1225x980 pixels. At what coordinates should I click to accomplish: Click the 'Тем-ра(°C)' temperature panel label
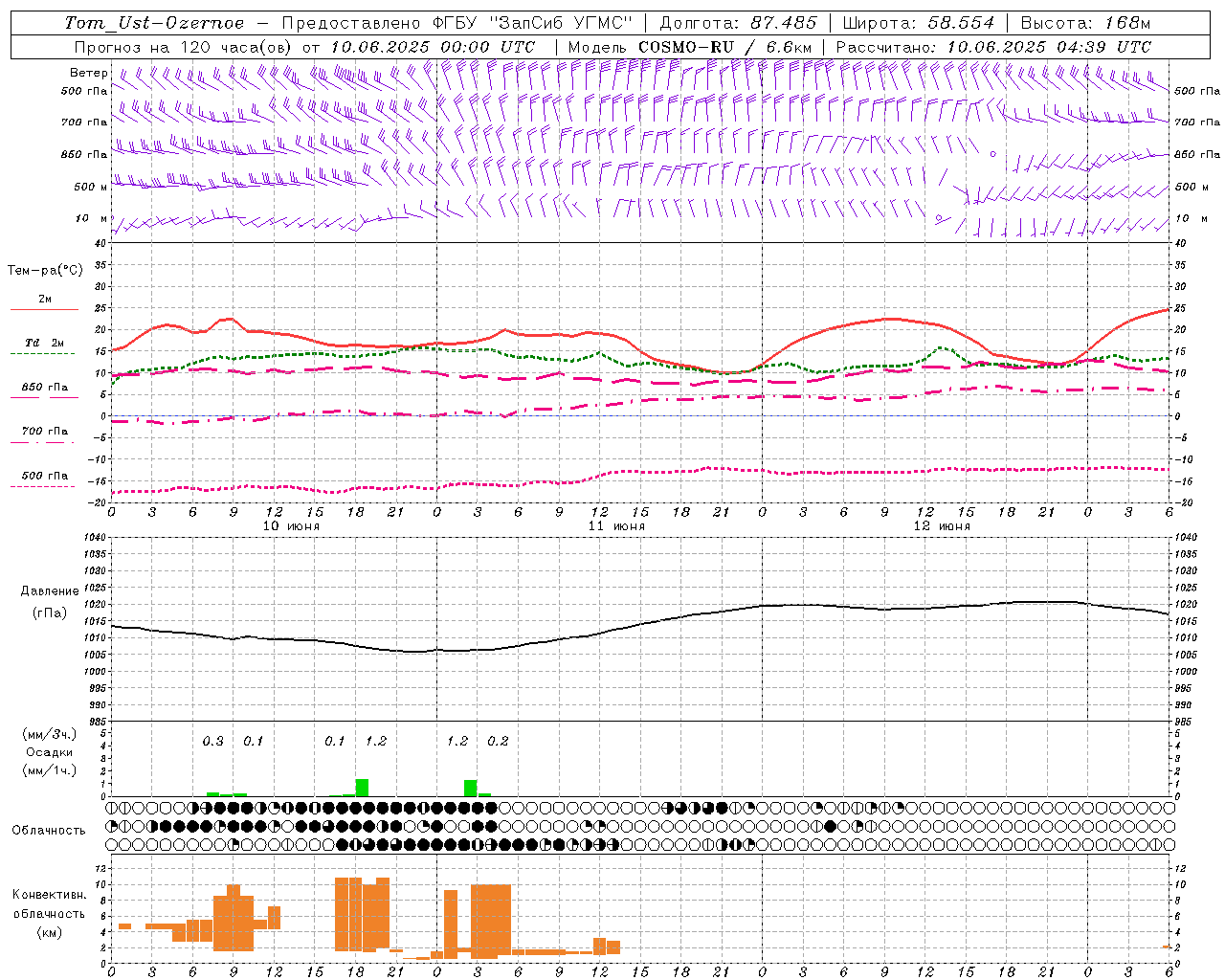[x=45, y=271]
